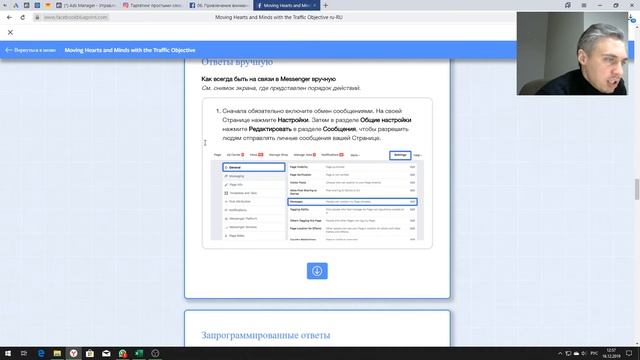
Task: Open the tab list dropdown arrow at tab strip start
Action: [5, 5]
